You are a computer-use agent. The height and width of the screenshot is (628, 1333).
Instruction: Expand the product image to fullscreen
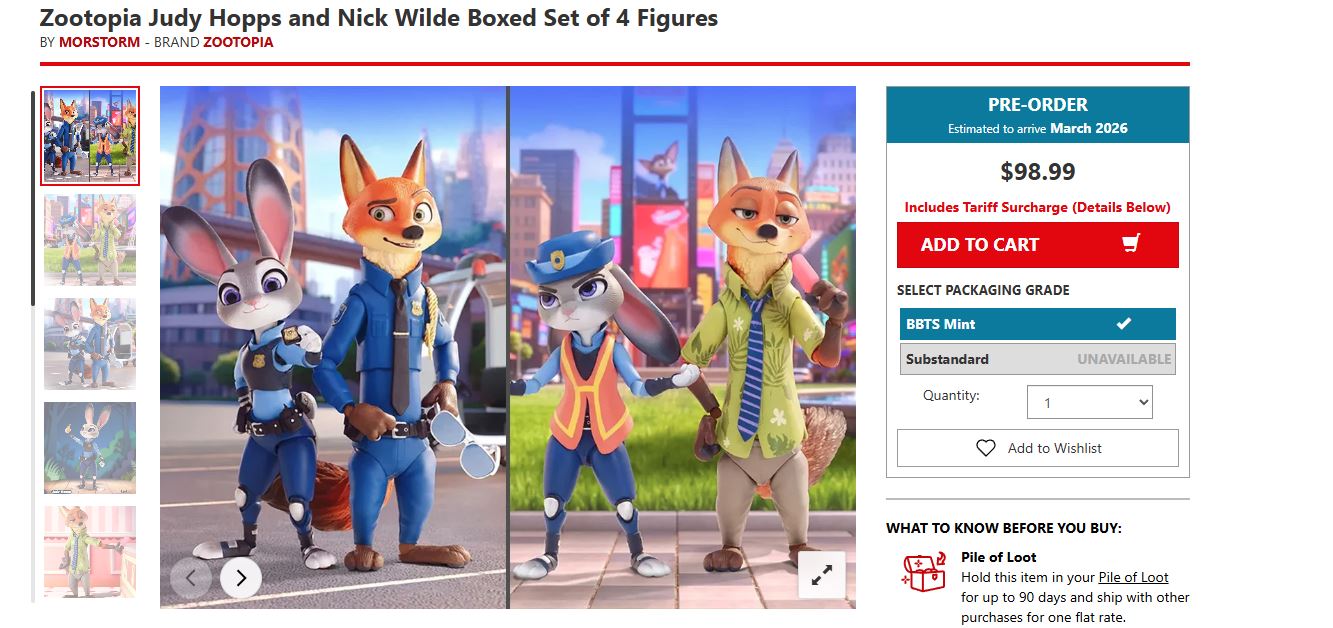click(x=821, y=575)
